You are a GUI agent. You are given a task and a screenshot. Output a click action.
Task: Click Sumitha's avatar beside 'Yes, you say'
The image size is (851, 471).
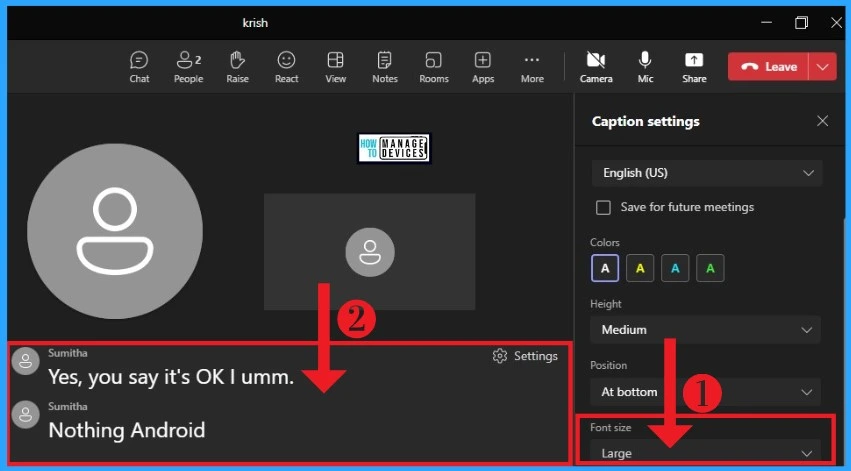point(26,362)
